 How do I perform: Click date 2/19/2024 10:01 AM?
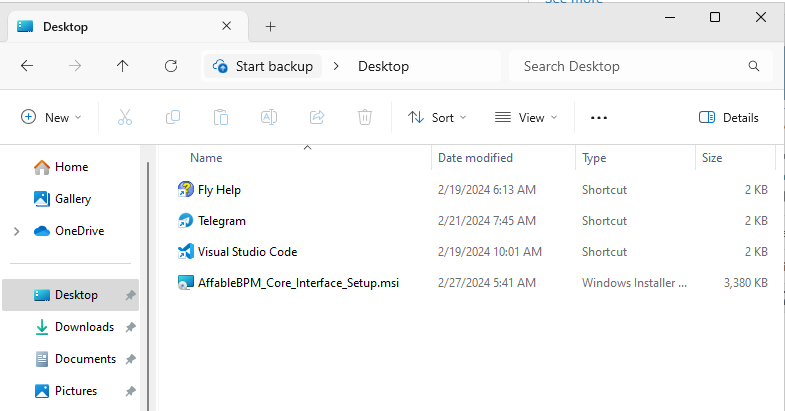490,252
